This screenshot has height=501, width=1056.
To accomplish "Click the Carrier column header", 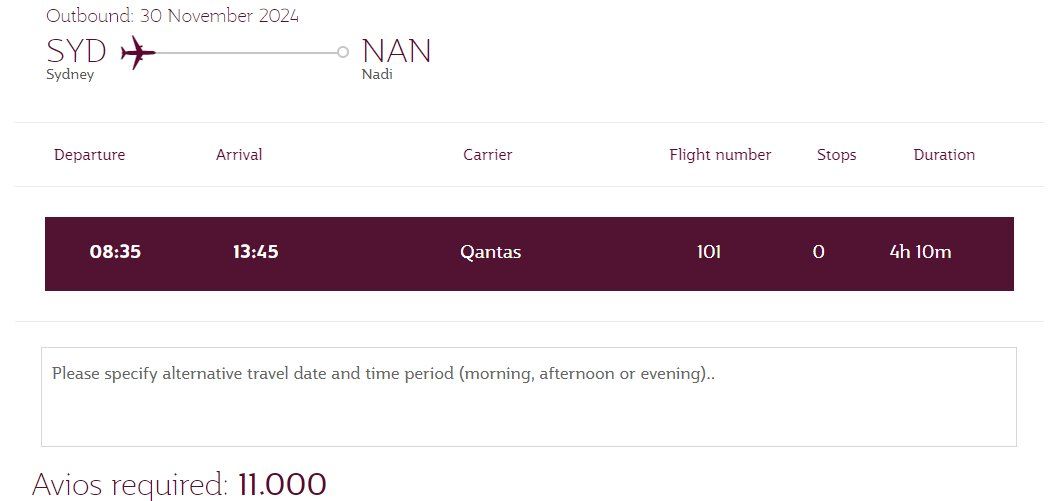I will tap(488, 155).
